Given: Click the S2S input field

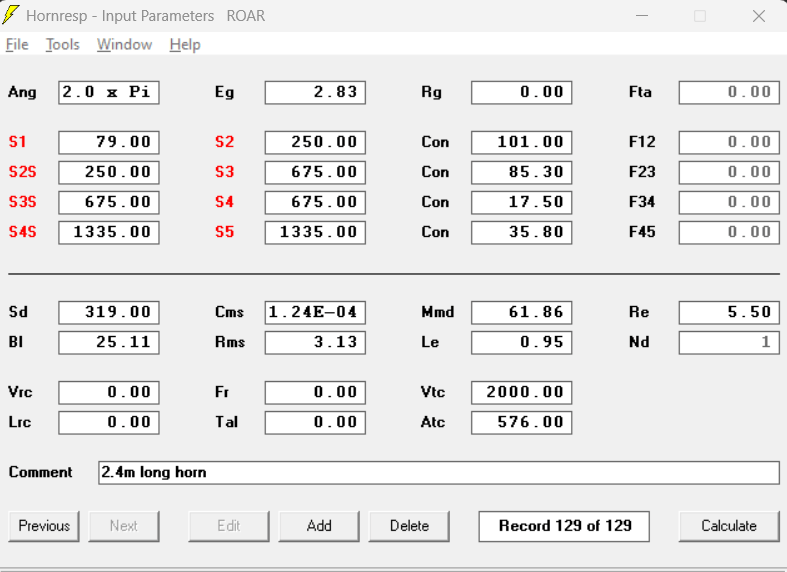Looking at the screenshot, I should point(109,173).
